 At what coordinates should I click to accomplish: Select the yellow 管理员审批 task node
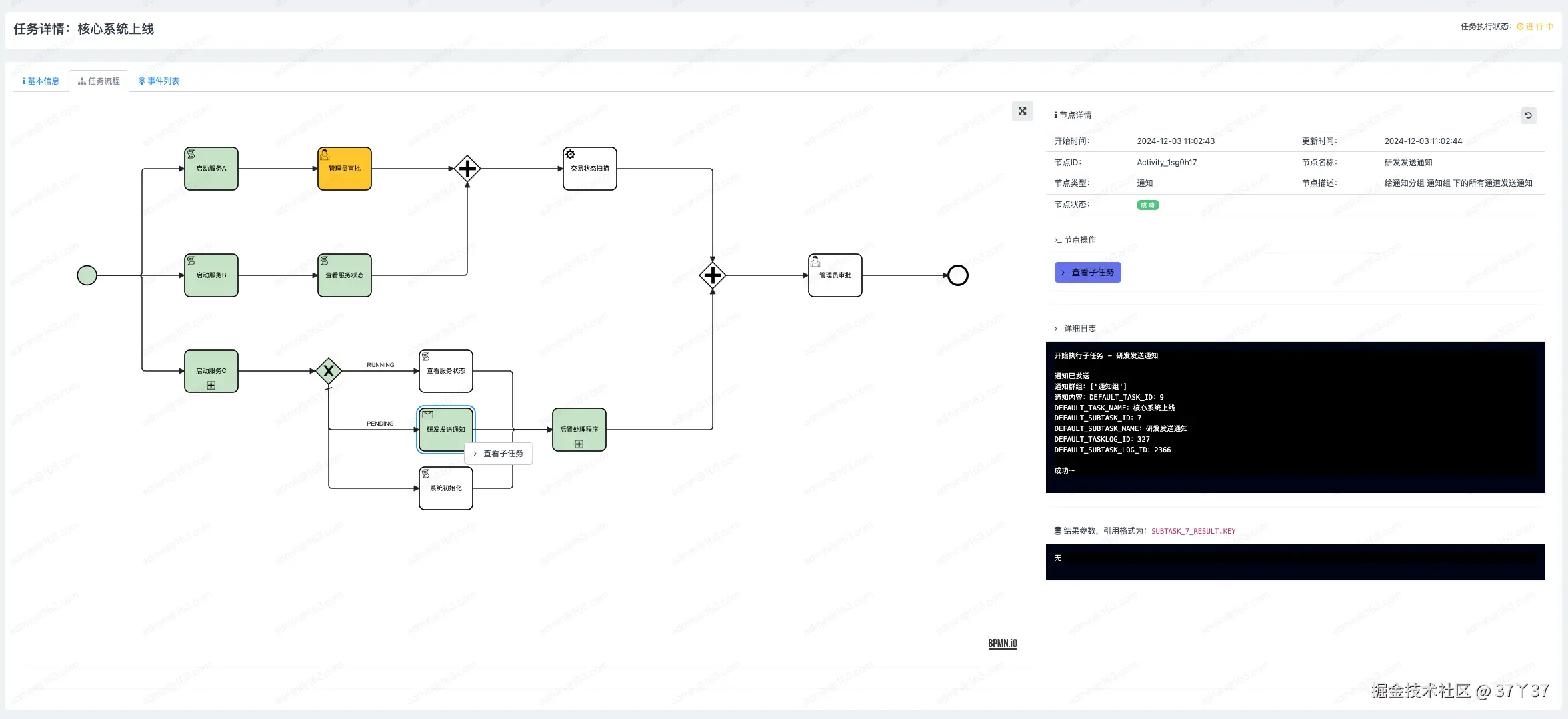click(x=345, y=169)
